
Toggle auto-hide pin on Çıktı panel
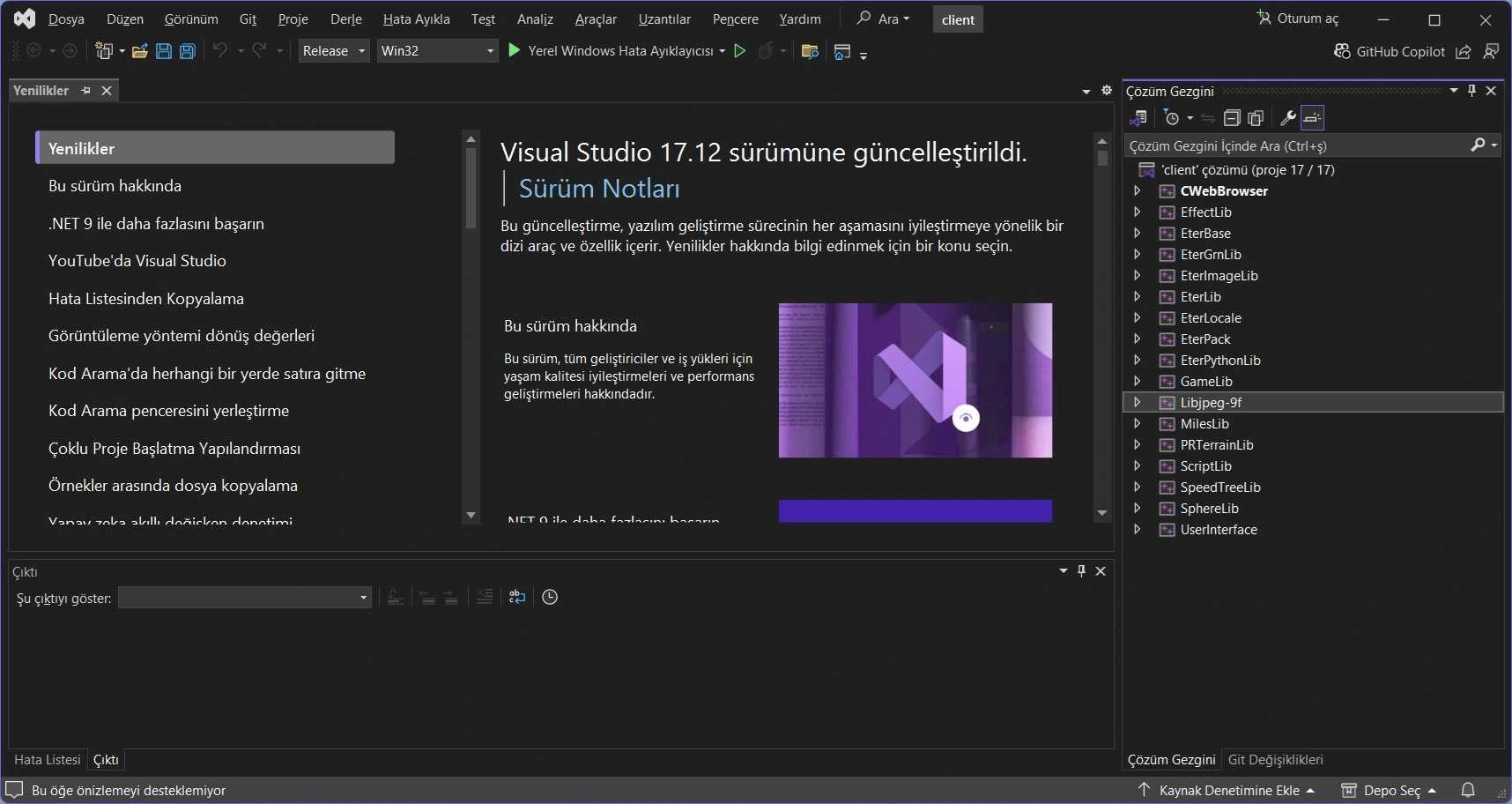[1081, 571]
